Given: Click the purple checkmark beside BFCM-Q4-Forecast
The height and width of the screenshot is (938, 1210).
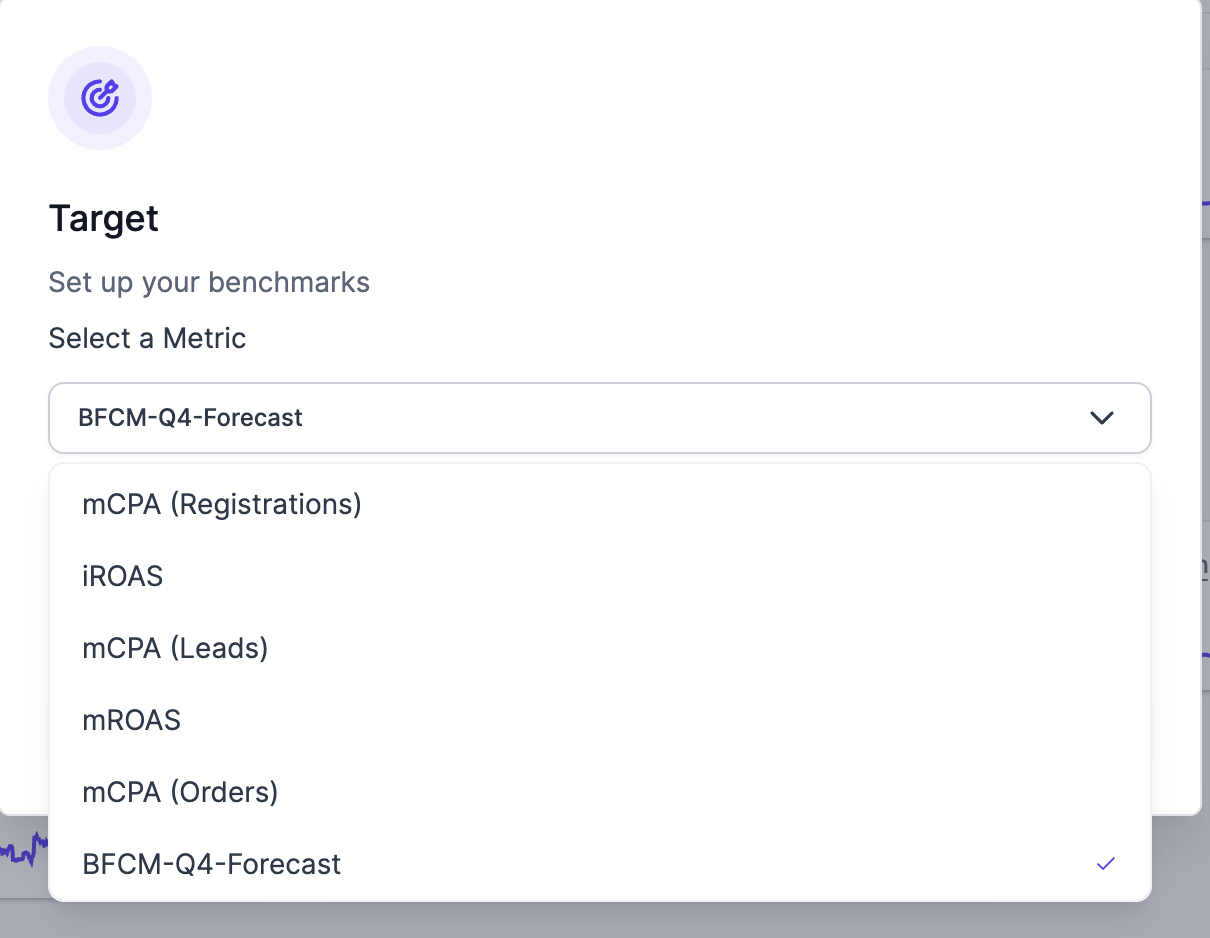Looking at the screenshot, I should pos(1105,864).
